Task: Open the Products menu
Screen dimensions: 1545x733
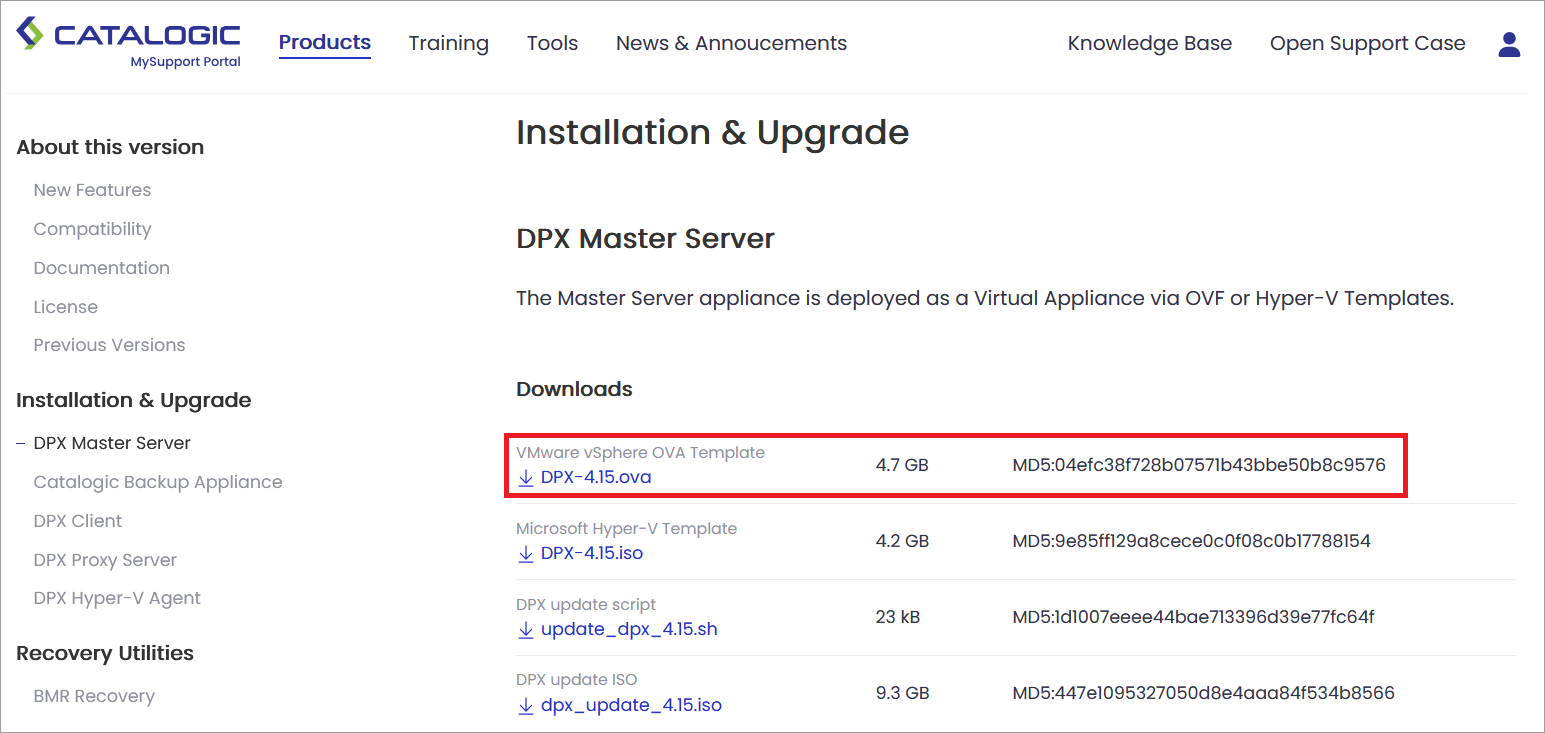Action: click(324, 43)
